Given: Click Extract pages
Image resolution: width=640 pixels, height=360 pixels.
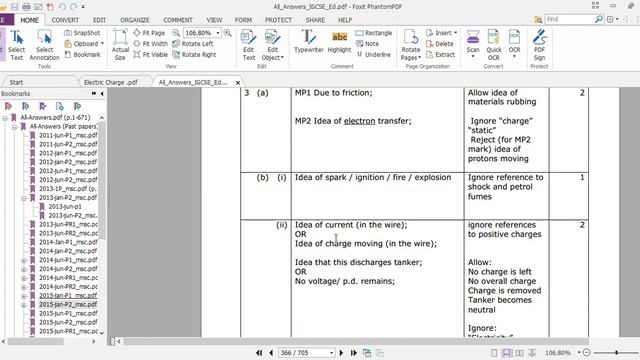Looking at the screenshot, I should tap(440, 54).
